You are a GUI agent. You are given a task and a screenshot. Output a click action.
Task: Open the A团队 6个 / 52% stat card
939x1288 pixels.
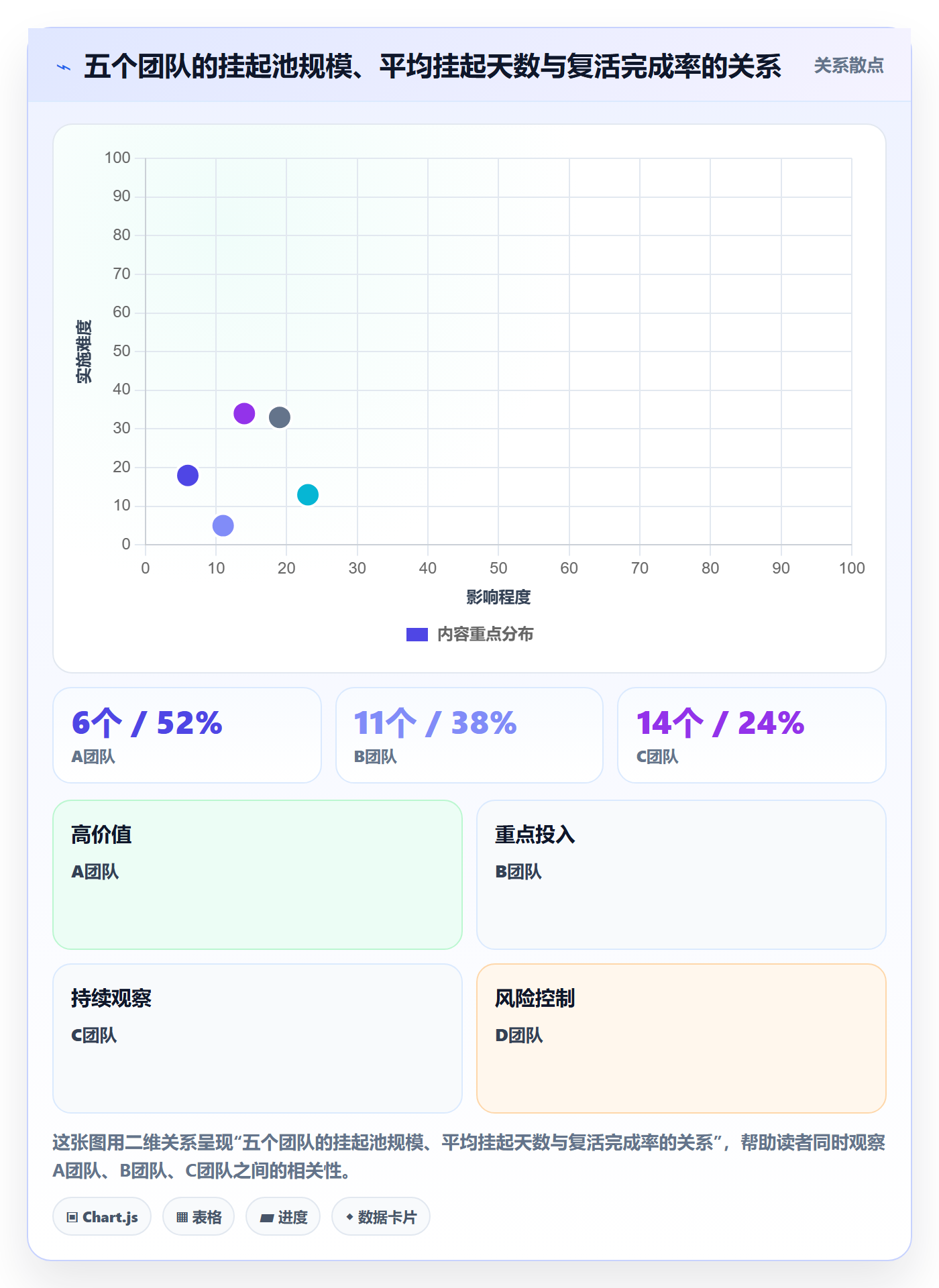pos(187,735)
